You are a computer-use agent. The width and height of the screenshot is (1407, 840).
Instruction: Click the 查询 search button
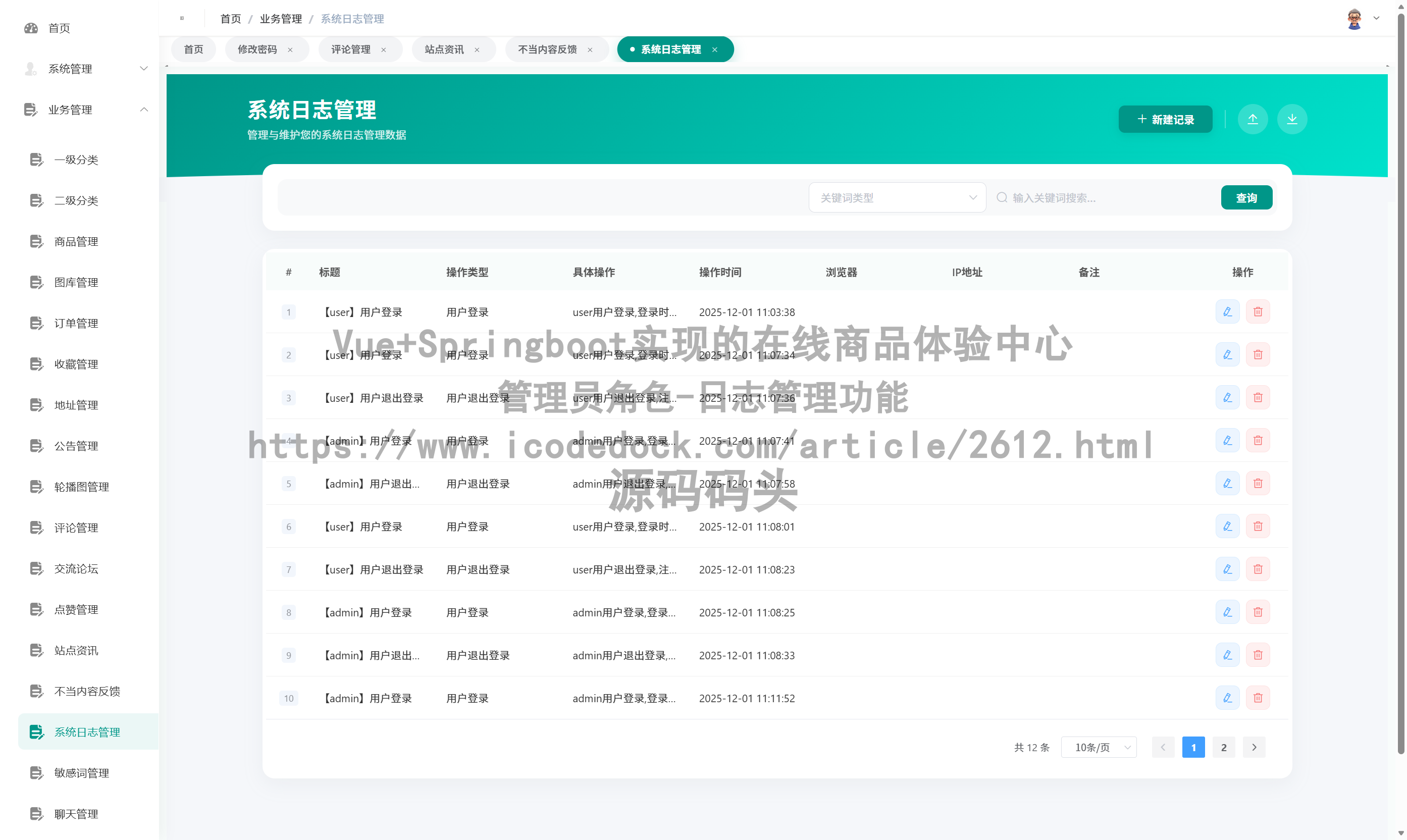1246,197
